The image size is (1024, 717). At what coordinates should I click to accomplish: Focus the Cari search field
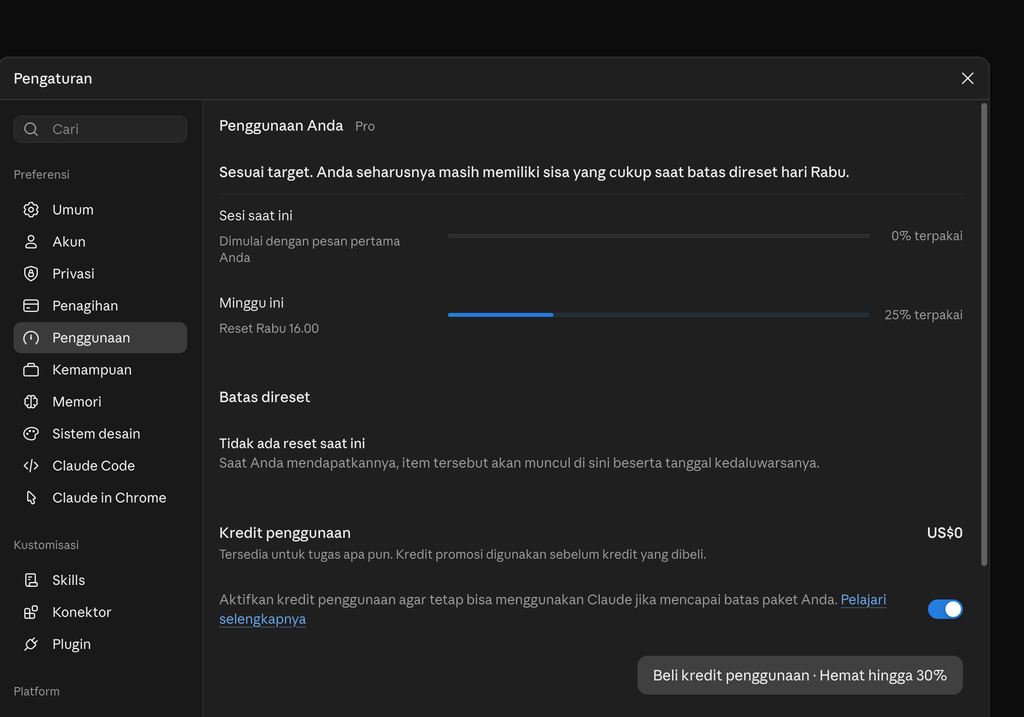100,129
